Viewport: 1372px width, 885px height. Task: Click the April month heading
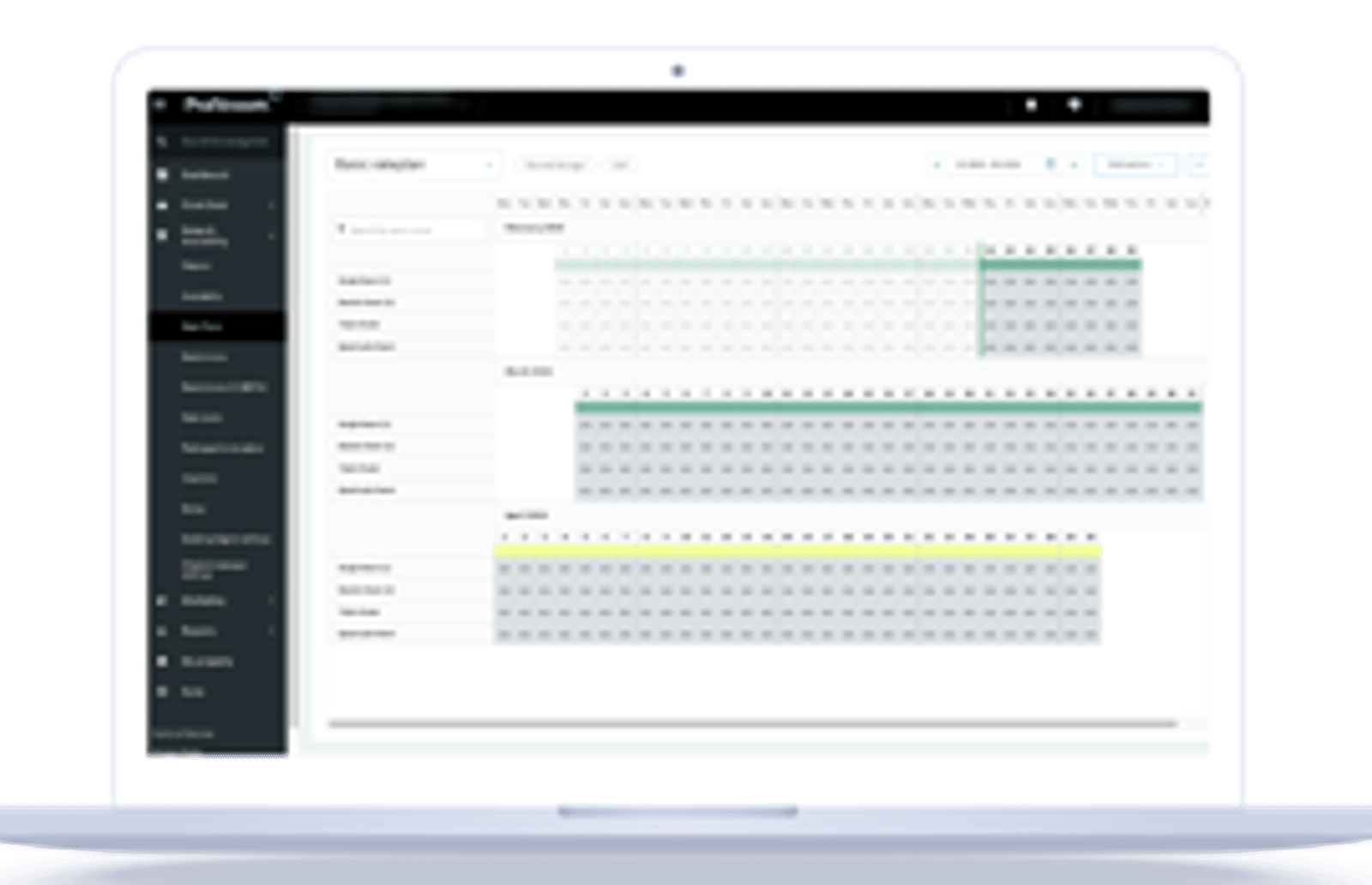coord(526,515)
